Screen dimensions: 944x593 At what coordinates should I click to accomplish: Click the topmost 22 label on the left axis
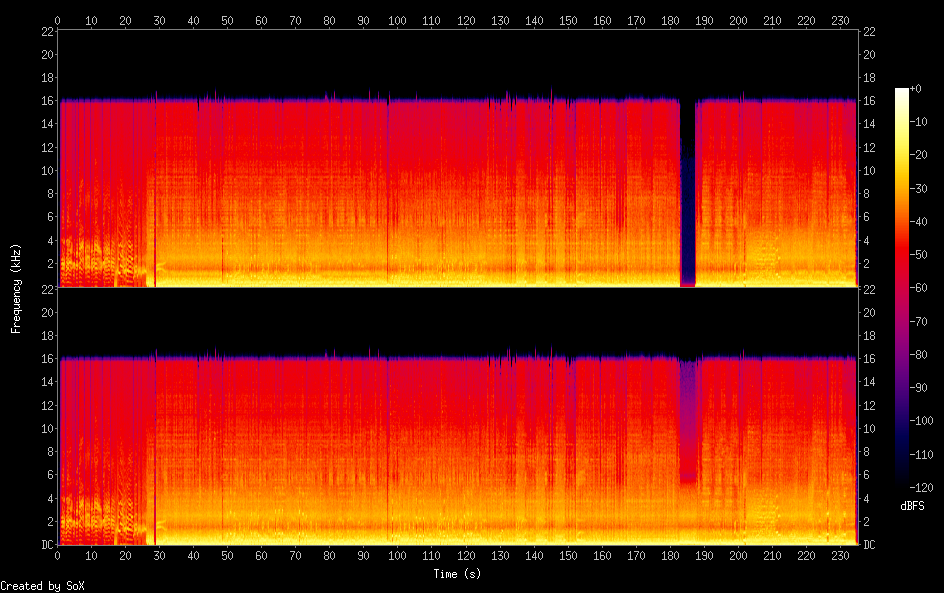tap(46, 31)
